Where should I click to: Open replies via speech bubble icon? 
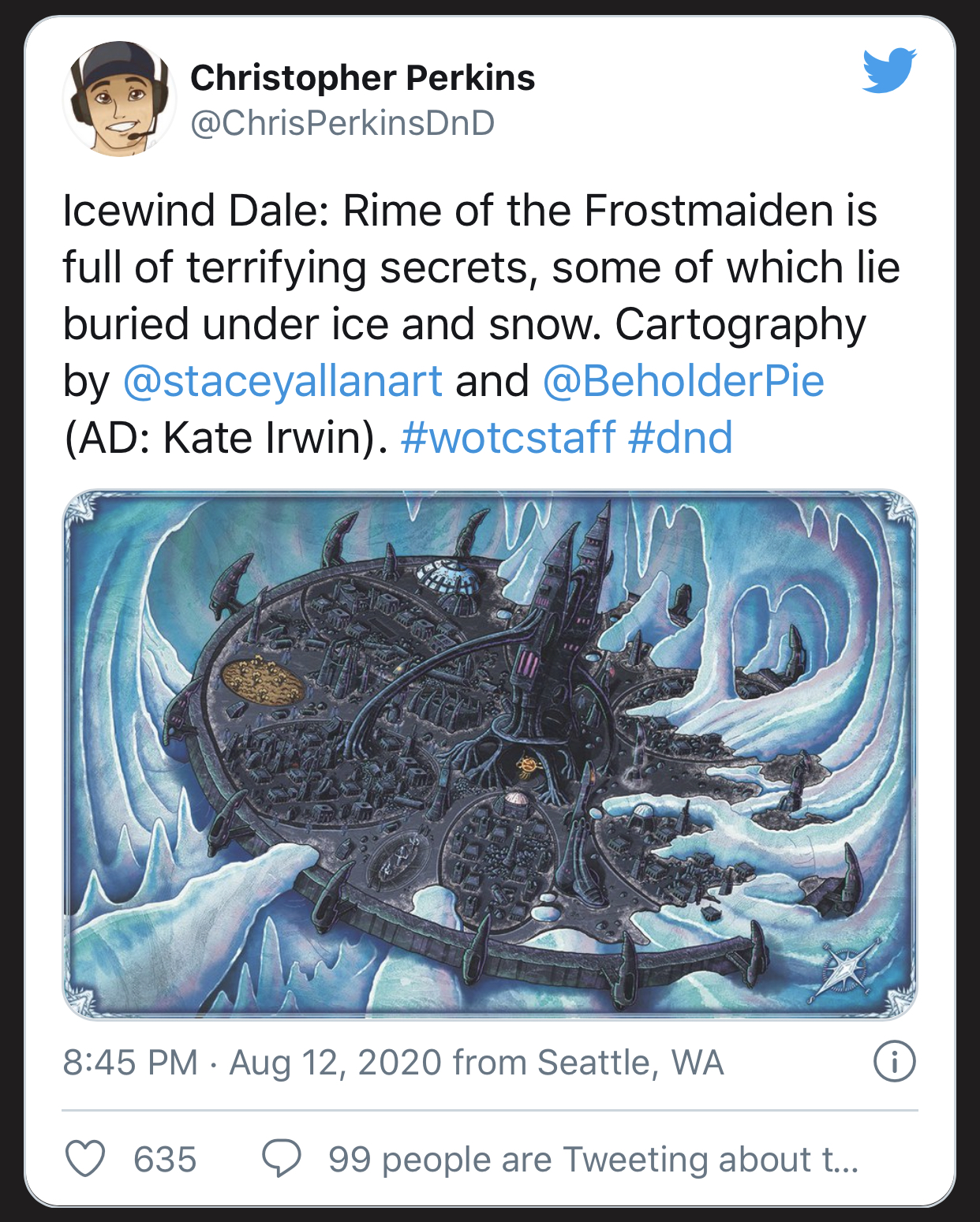(x=282, y=1159)
